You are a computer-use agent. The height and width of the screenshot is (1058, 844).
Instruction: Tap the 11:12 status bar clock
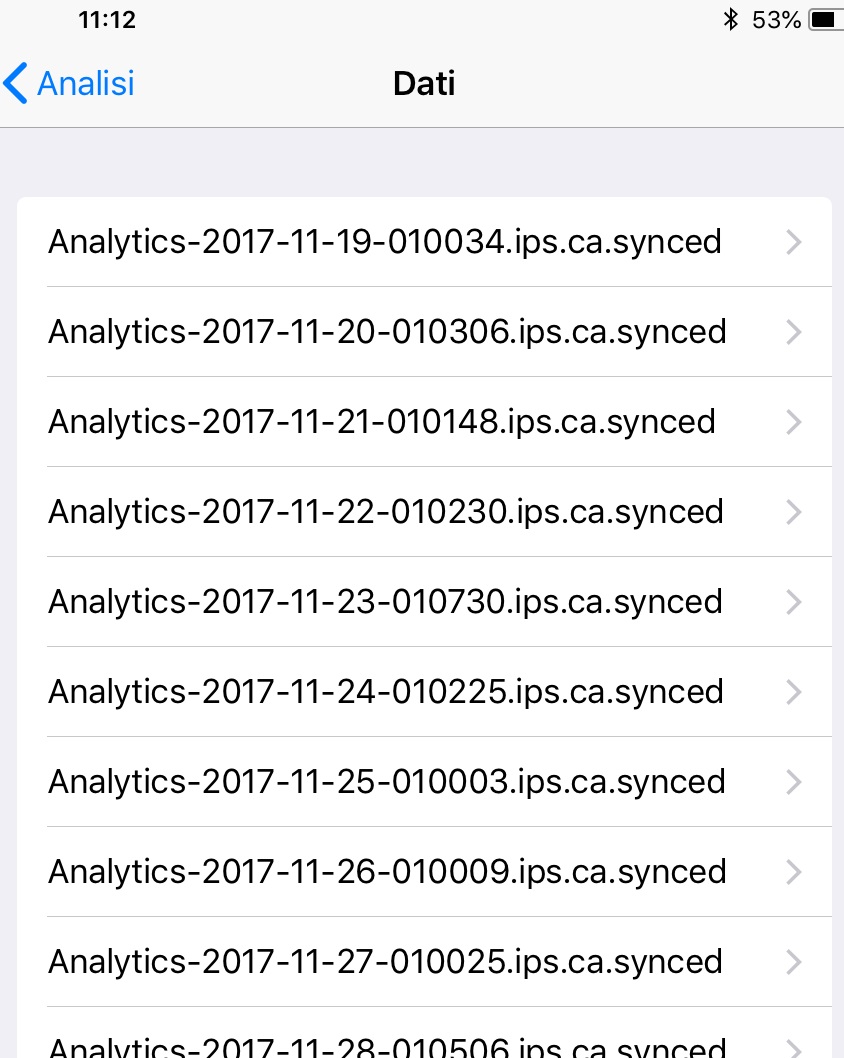pos(107,20)
